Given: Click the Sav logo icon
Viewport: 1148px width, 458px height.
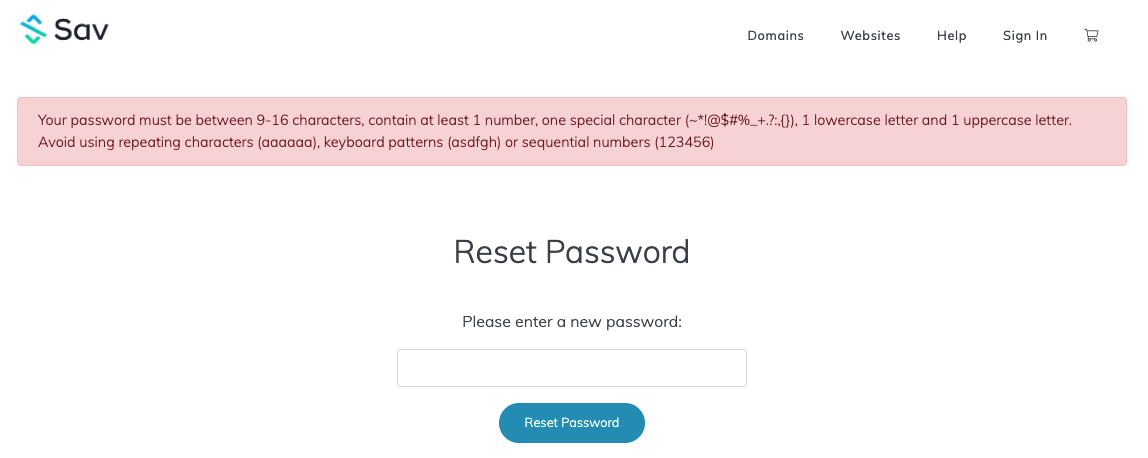Looking at the screenshot, I should click(x=34, y=30).
